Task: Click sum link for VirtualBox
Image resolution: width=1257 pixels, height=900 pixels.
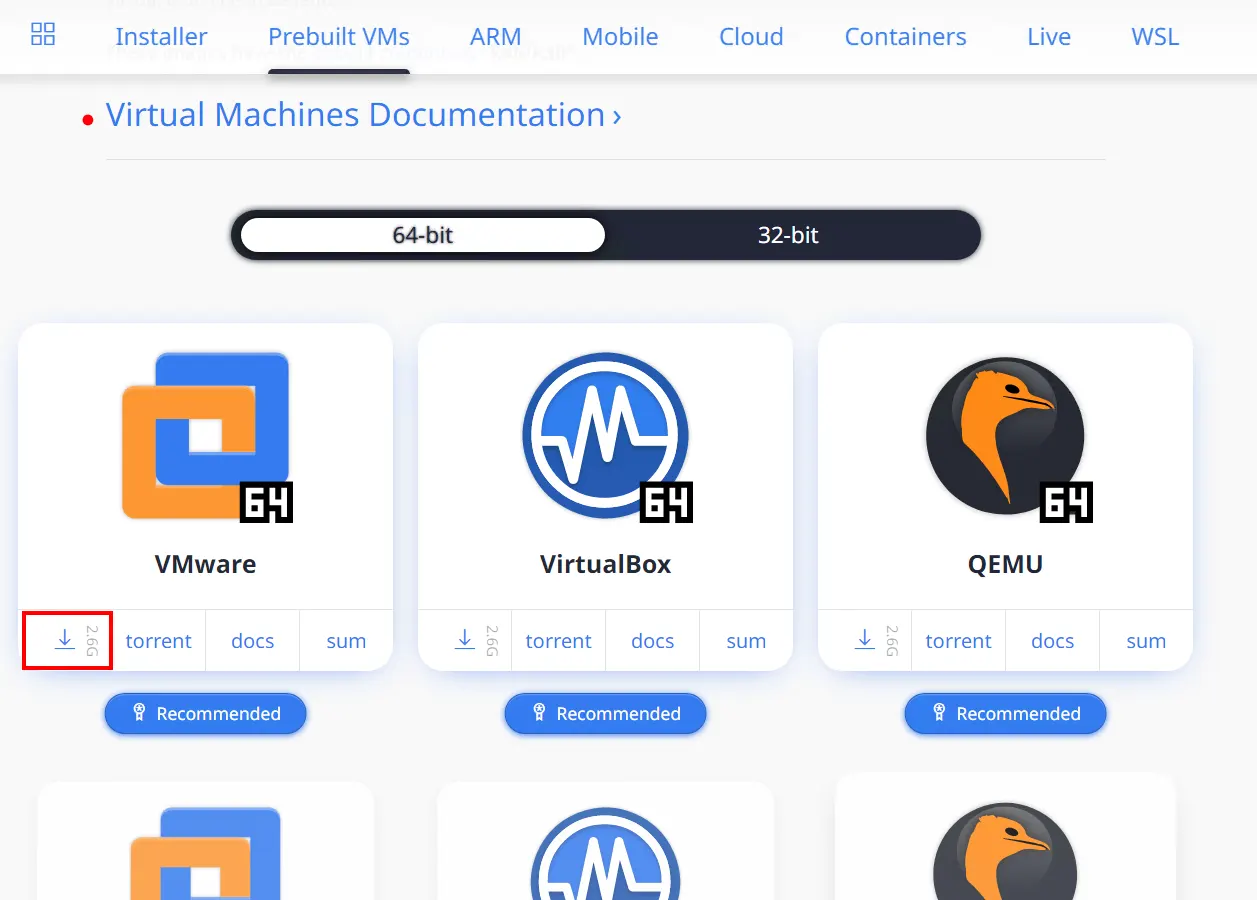Action: click(x=746, y=641)
